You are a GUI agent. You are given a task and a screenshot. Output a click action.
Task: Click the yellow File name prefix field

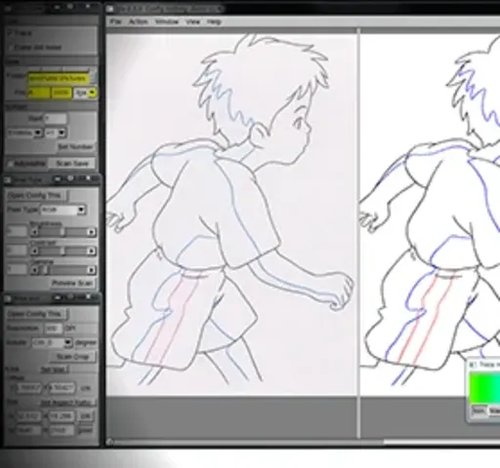click(x=39, y=92)
